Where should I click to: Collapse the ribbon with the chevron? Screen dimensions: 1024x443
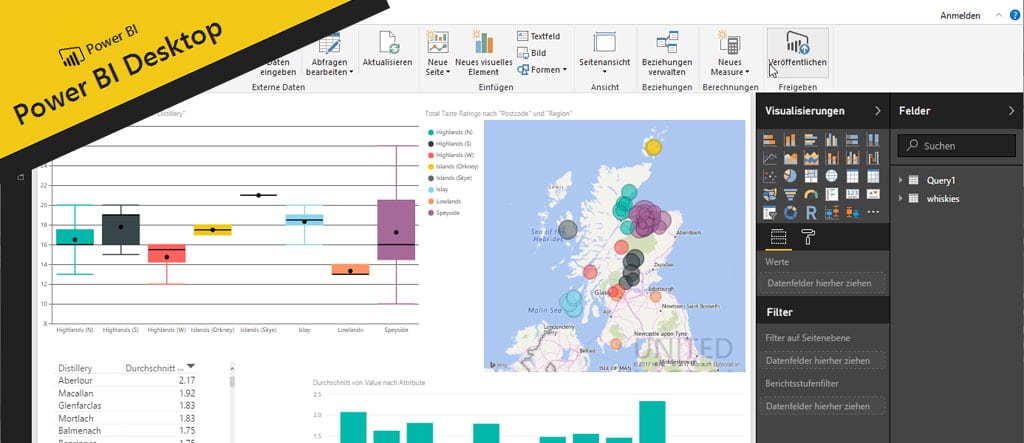pos(998,15)
